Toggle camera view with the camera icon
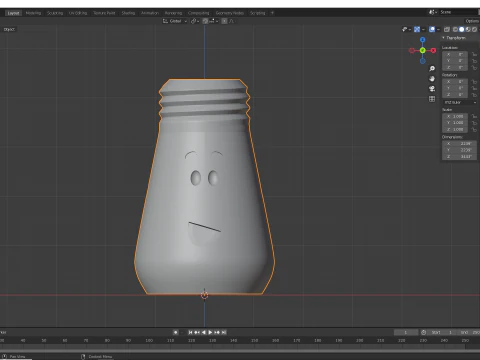This screenshot has height=360, width=480. coord(432,89)
